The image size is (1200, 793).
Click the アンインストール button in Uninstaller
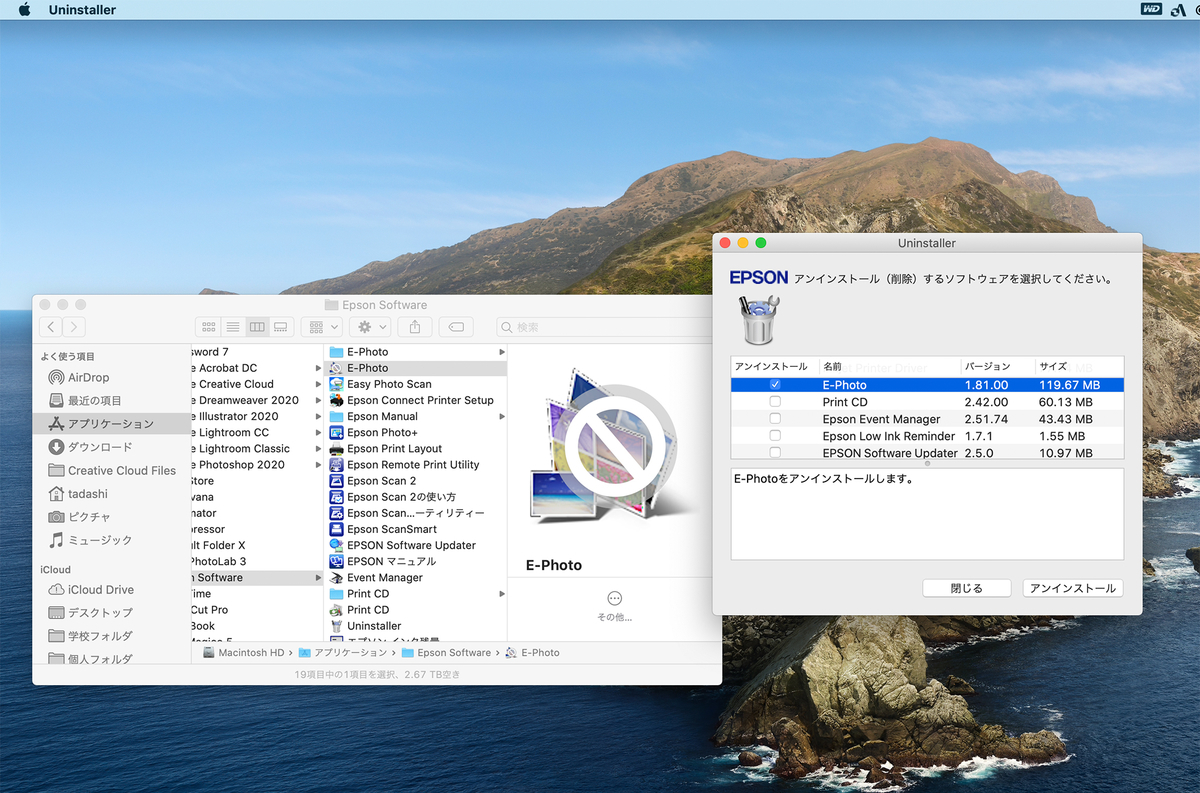(1073, 588)
